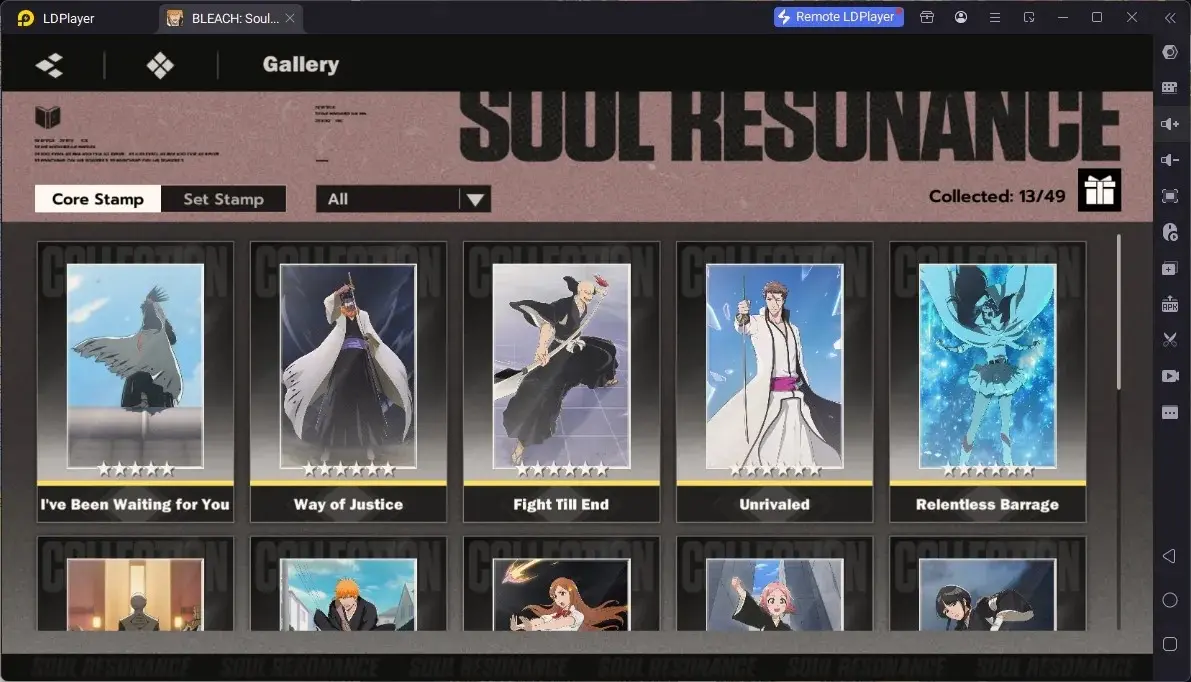Click the dropdown arrow beside All
The height and width of the screenshot is (682, 1191).
coord(475,200)
